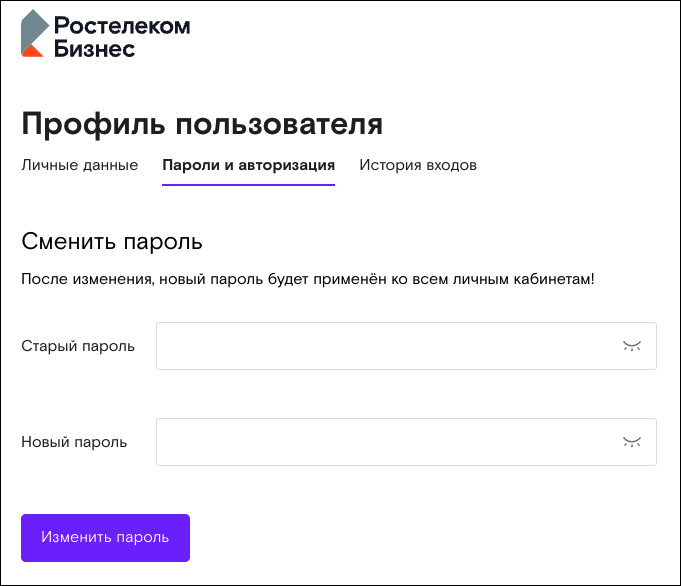
Task: Click the Старый пароль label
Action: point(78,346)
